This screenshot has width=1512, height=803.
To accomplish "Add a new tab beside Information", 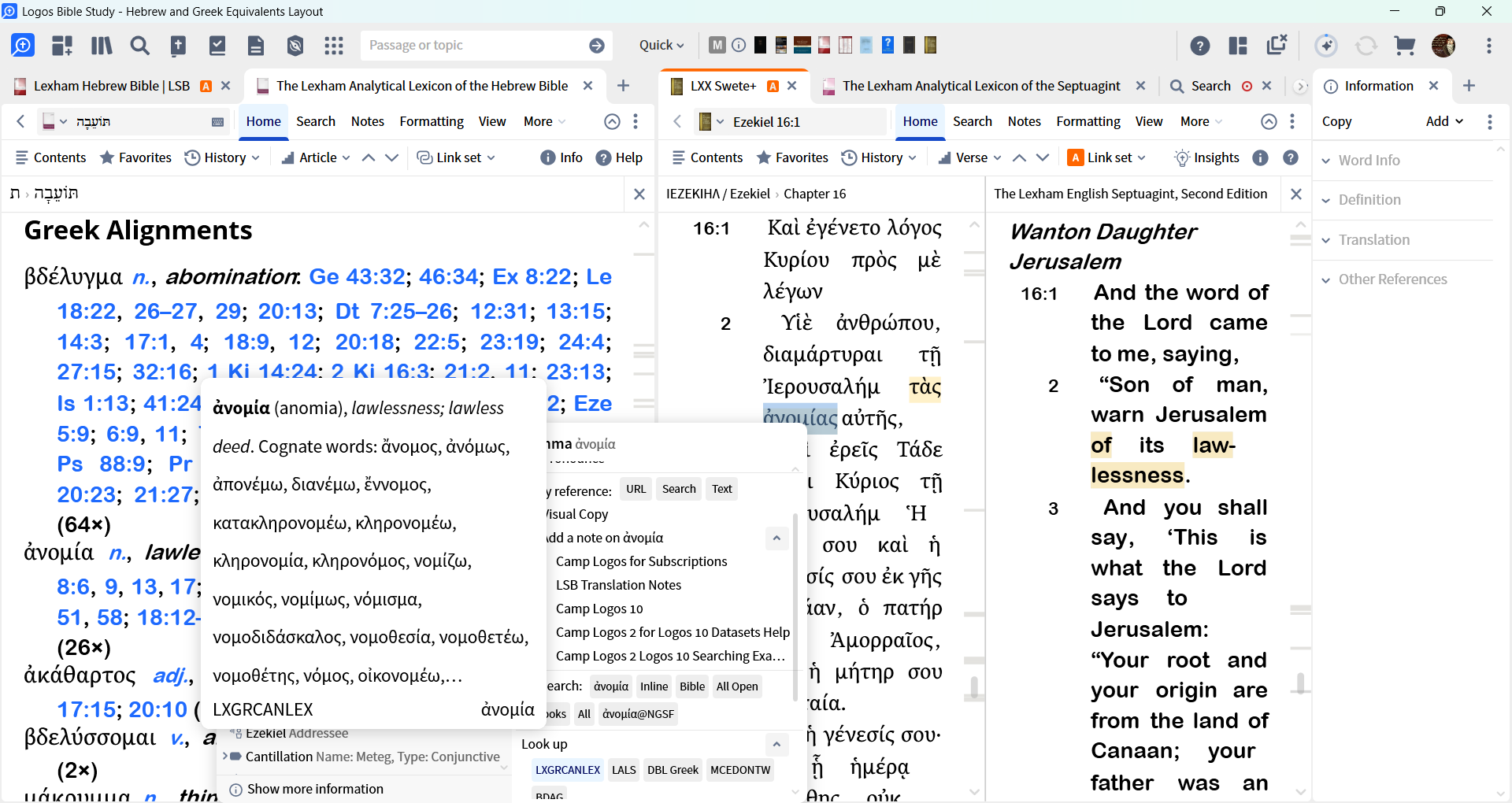I will 1469,86.
